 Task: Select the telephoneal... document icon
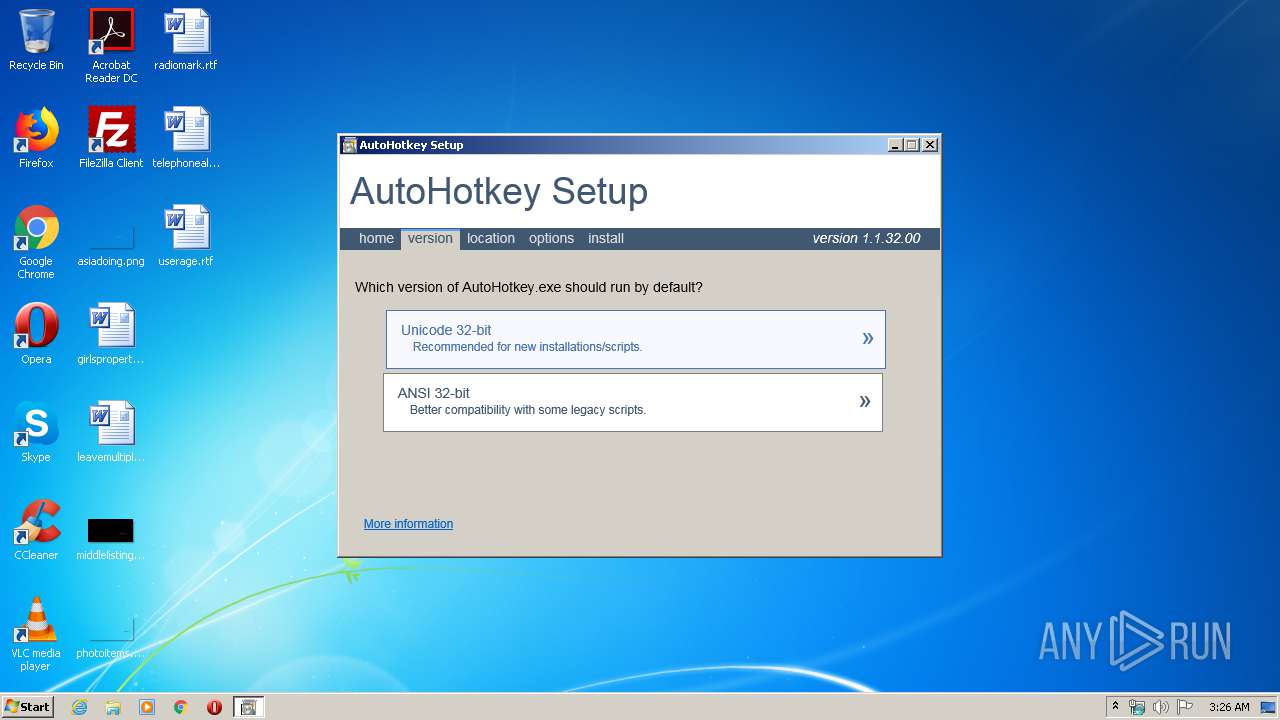(186, 138)
